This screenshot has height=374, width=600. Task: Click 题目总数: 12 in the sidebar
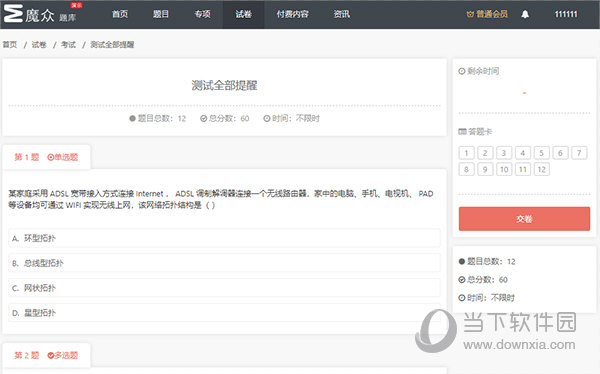point(487,261)
